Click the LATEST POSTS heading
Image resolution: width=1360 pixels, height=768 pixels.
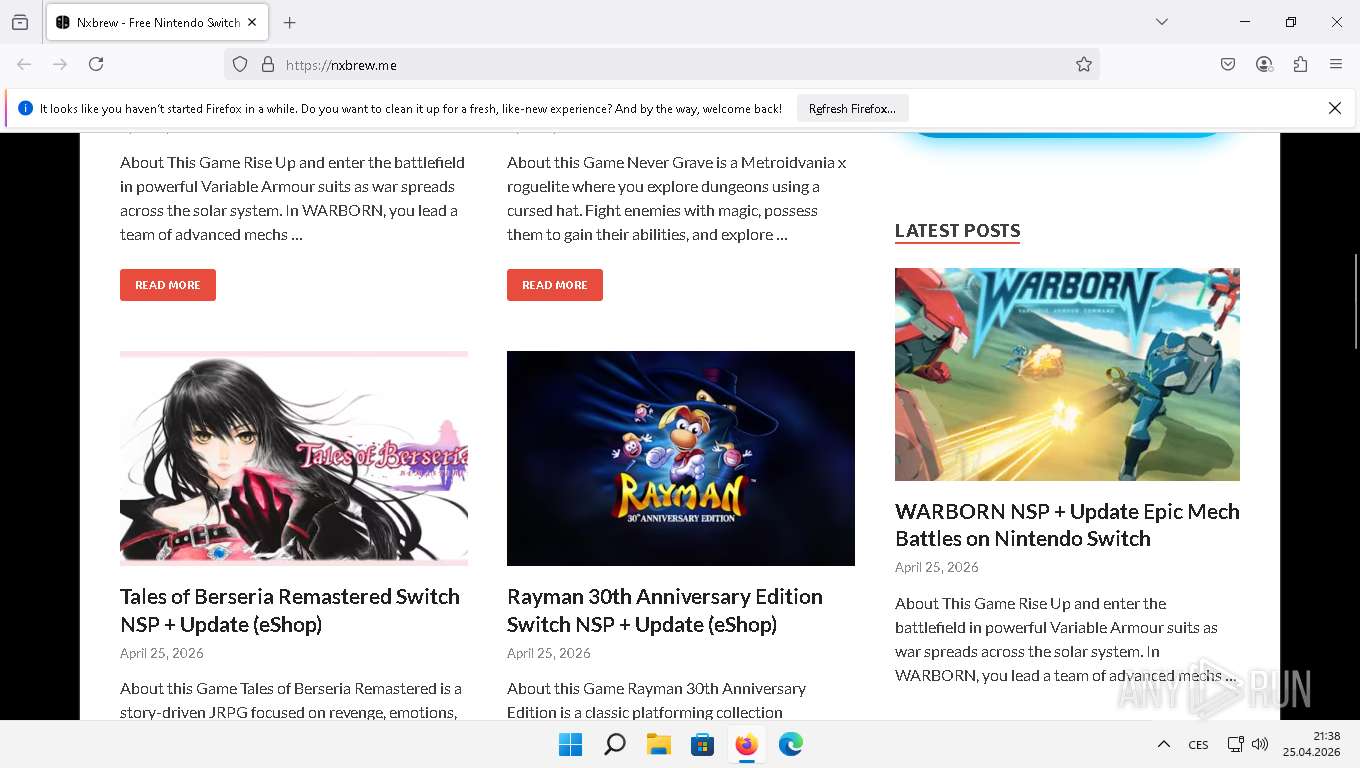(x=957, y=231)
